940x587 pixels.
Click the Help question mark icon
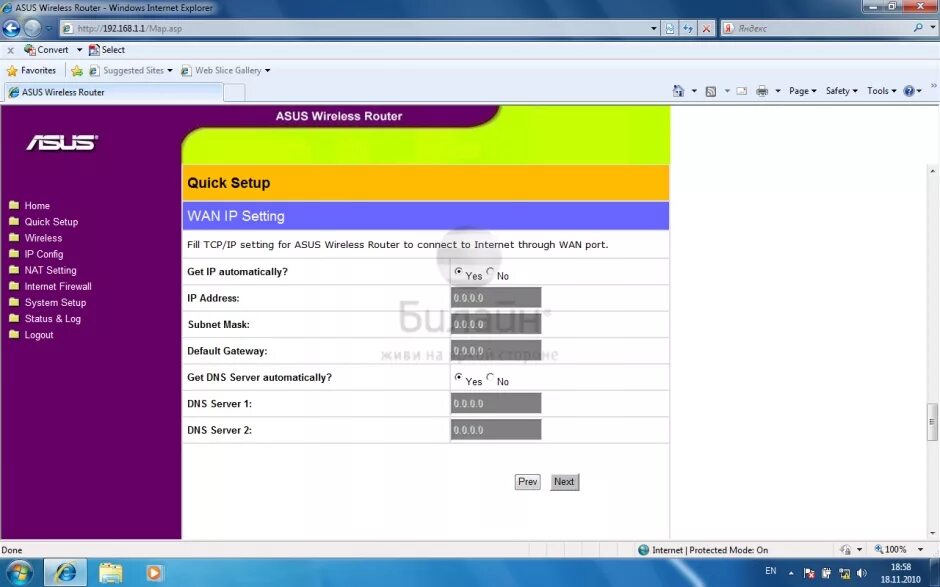[x=909, y=91]
